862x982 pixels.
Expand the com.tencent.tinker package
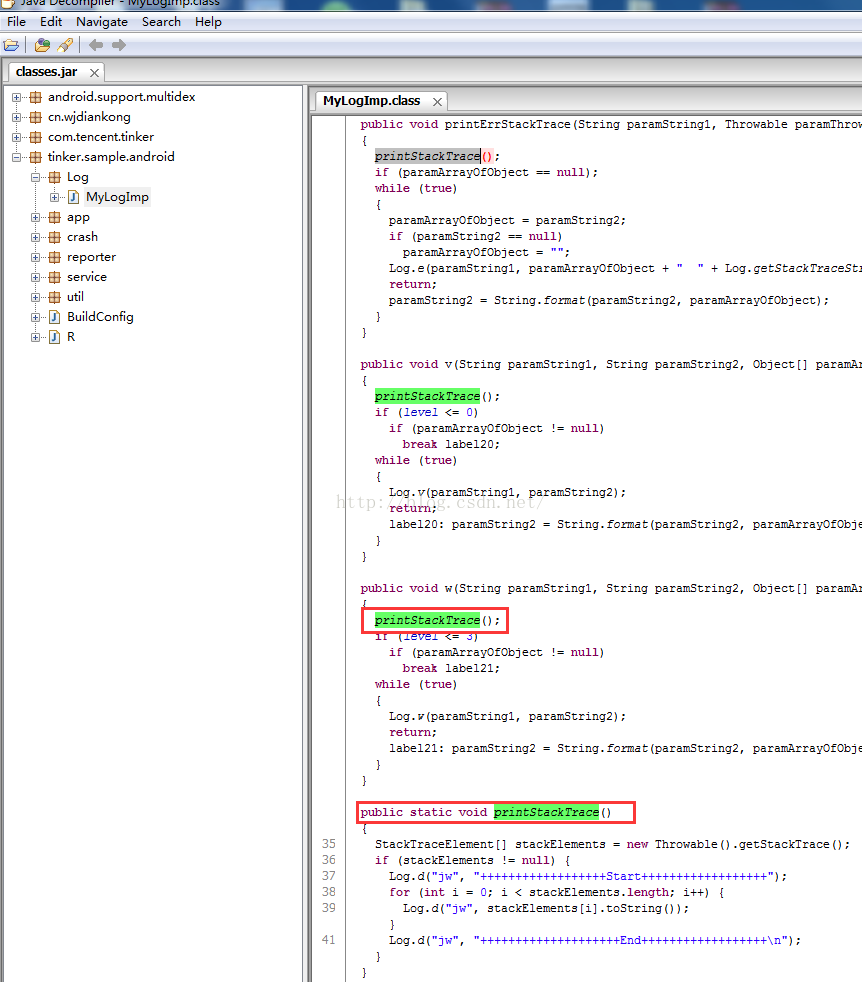(x=16, y=137)
